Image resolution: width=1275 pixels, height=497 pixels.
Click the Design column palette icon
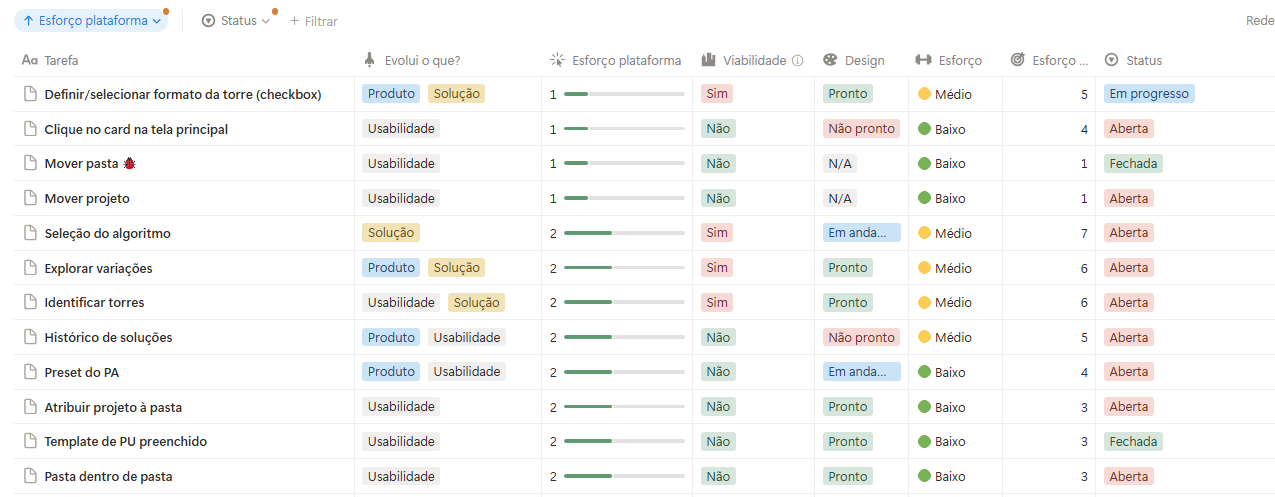pyautogui.click(x=830, y=61)
